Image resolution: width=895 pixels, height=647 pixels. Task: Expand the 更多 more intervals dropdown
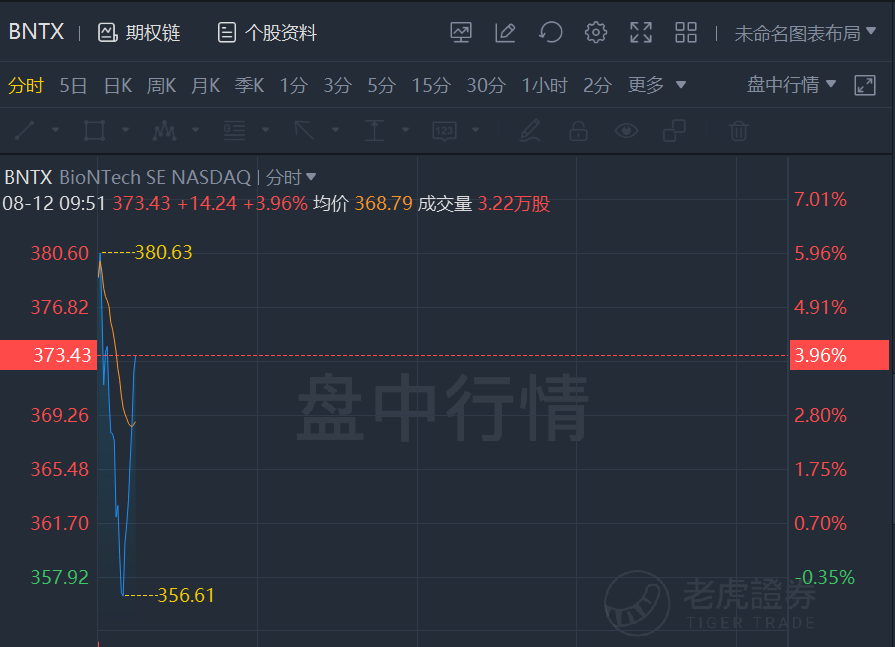coord(656,85)
